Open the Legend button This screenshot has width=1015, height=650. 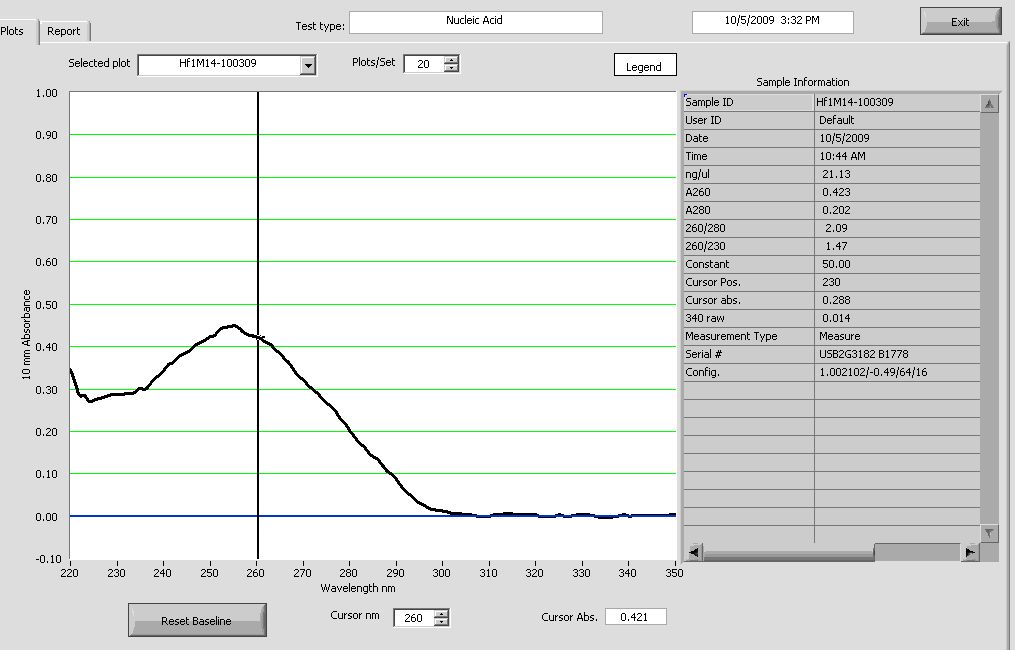645,65
